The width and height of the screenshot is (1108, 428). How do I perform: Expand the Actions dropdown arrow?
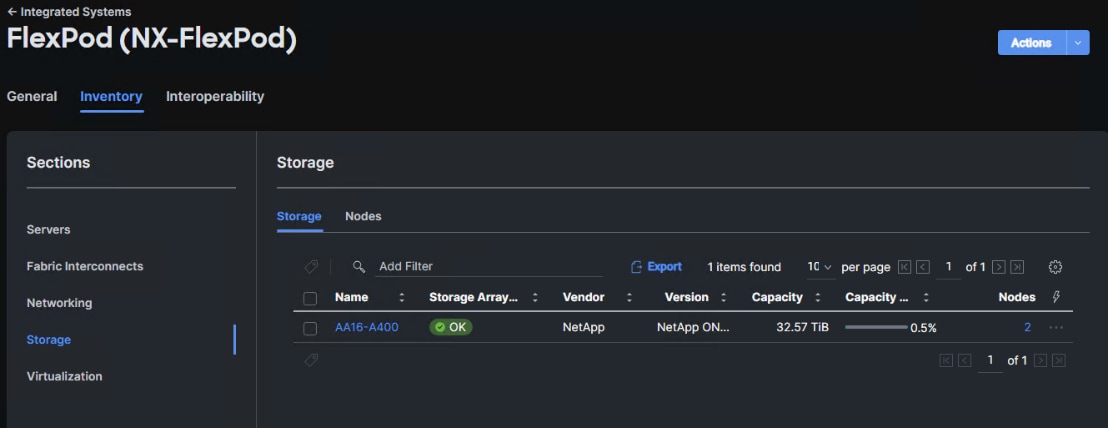(x=1077, y=43)
